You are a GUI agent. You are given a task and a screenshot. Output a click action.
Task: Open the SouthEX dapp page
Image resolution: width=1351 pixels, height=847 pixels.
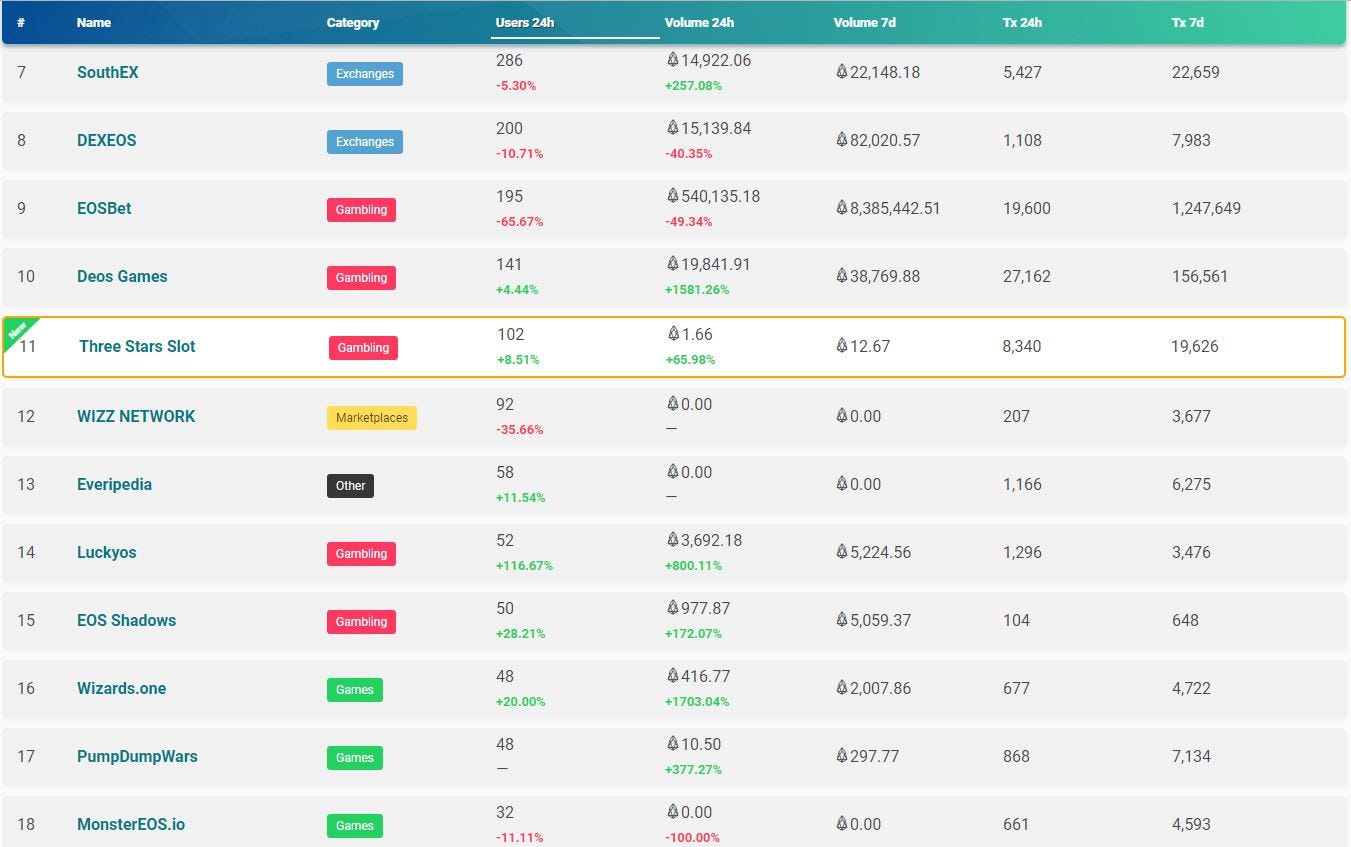(x=108, y=72)
